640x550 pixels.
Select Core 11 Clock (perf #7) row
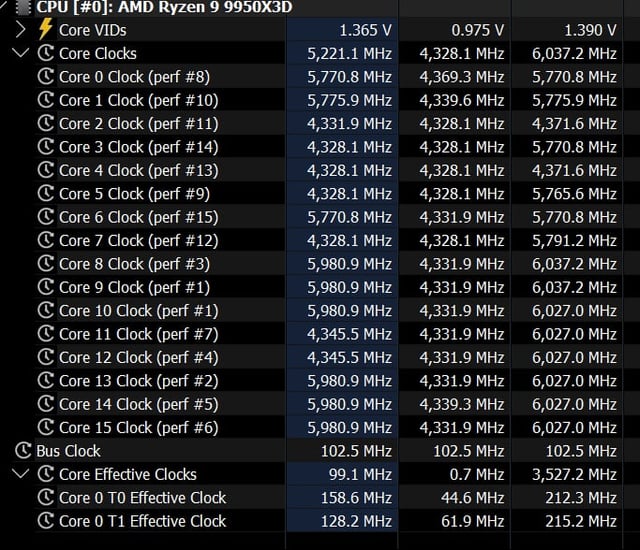tap(139, 334)
